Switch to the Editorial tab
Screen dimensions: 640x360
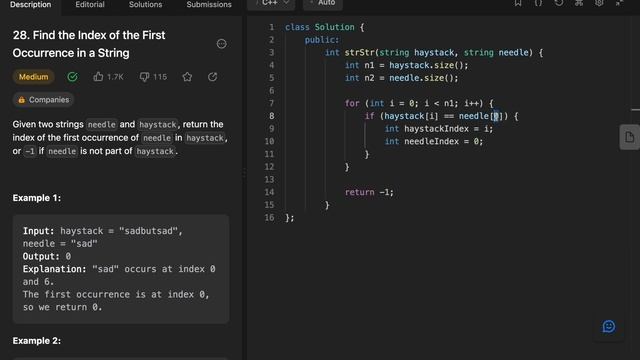point(90,5)
